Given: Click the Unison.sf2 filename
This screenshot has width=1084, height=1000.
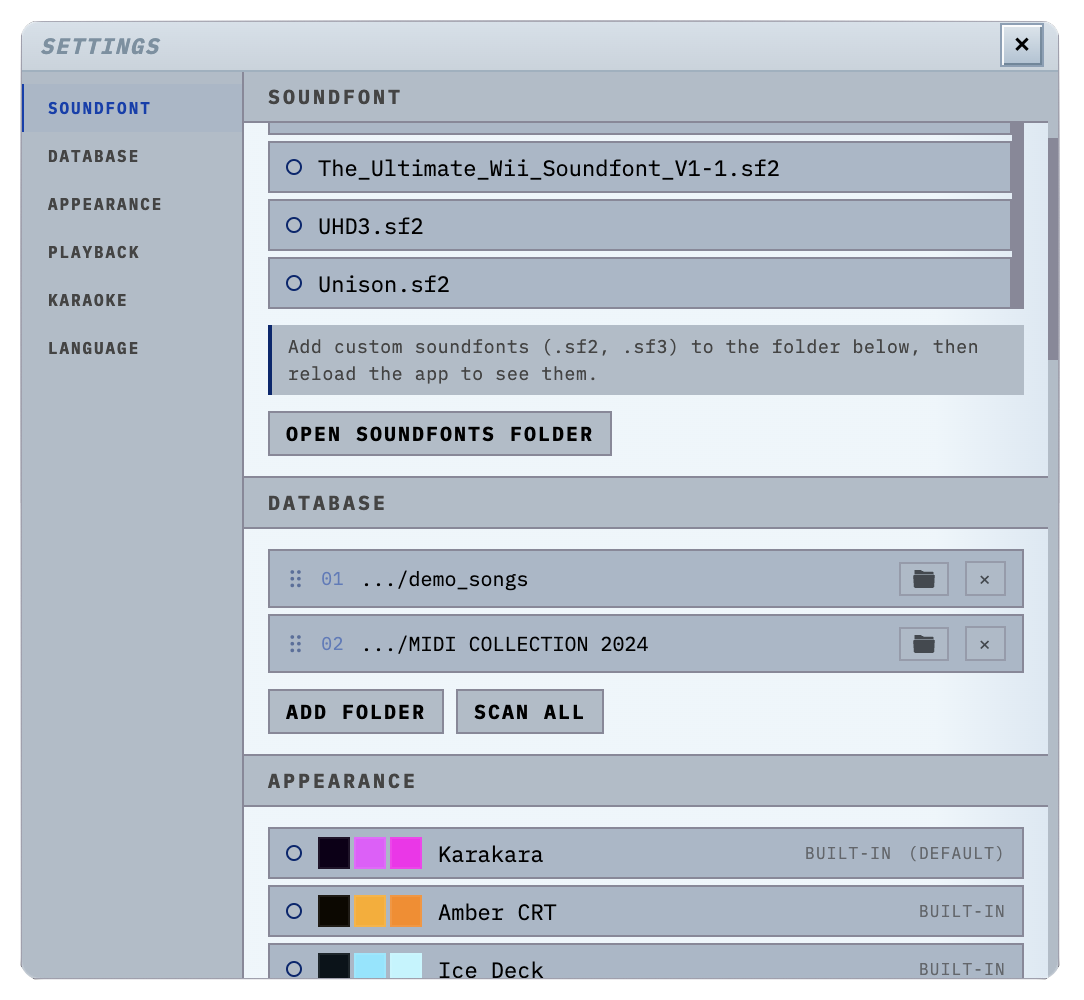Looking at the screenshot, I should coord(384,284).
